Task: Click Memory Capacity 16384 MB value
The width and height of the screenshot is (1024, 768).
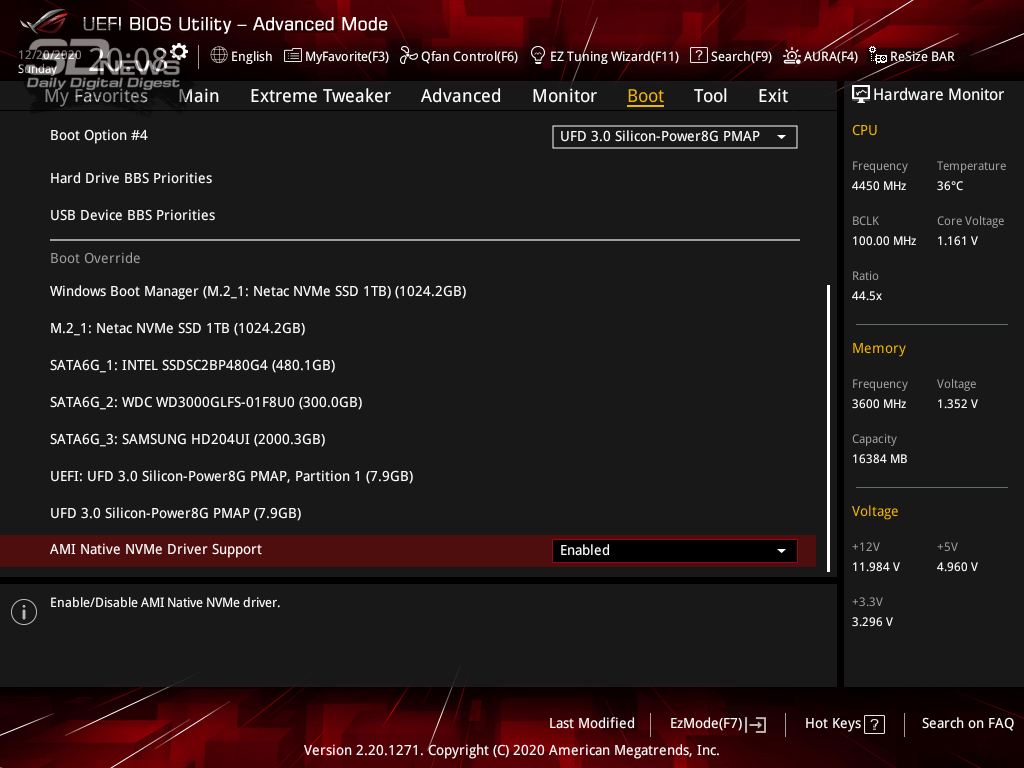Action: (x=879, y=459)
